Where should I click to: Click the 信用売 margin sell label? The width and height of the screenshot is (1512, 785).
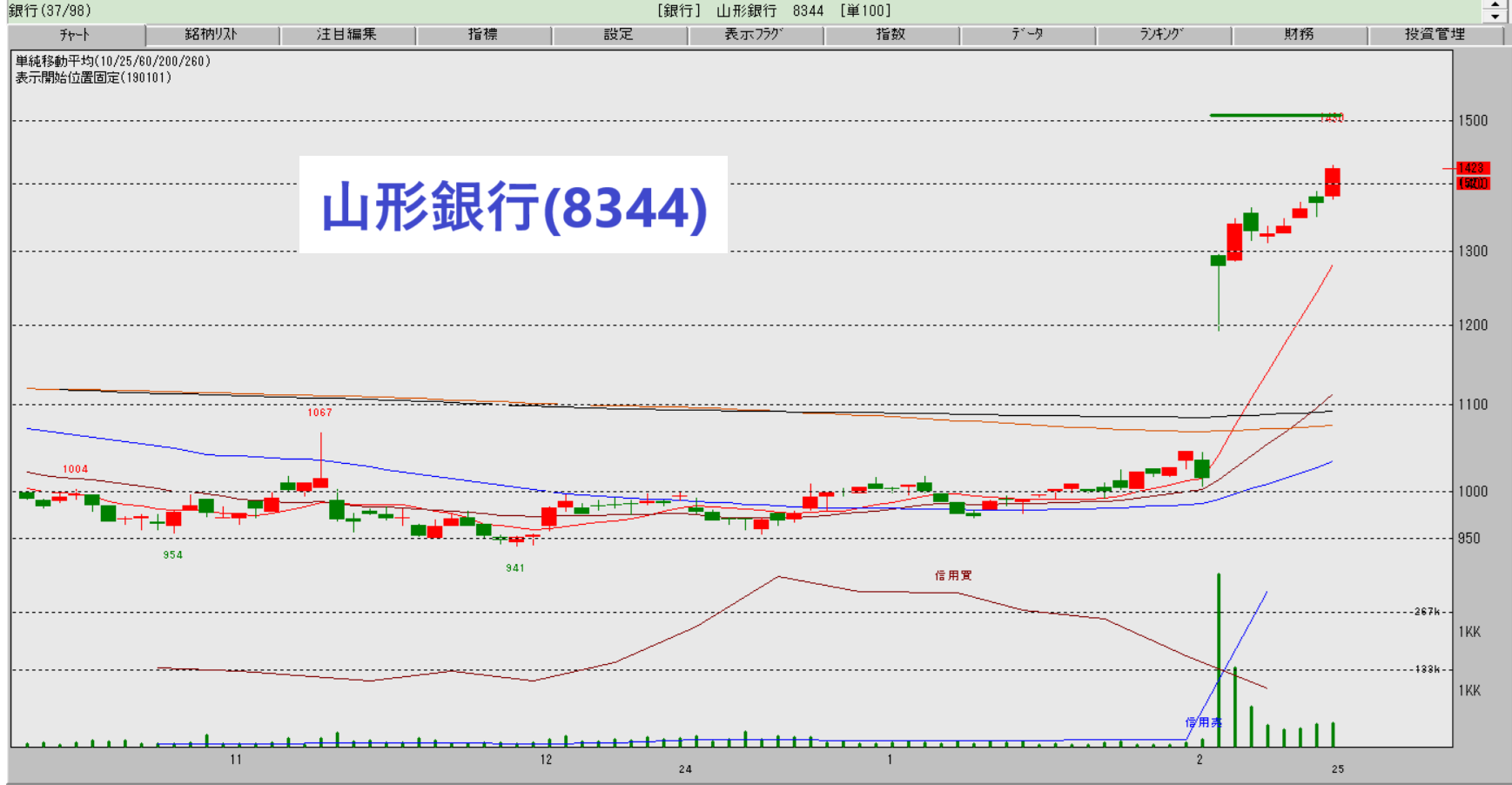pyautogui.click(x=1203, y=722)
